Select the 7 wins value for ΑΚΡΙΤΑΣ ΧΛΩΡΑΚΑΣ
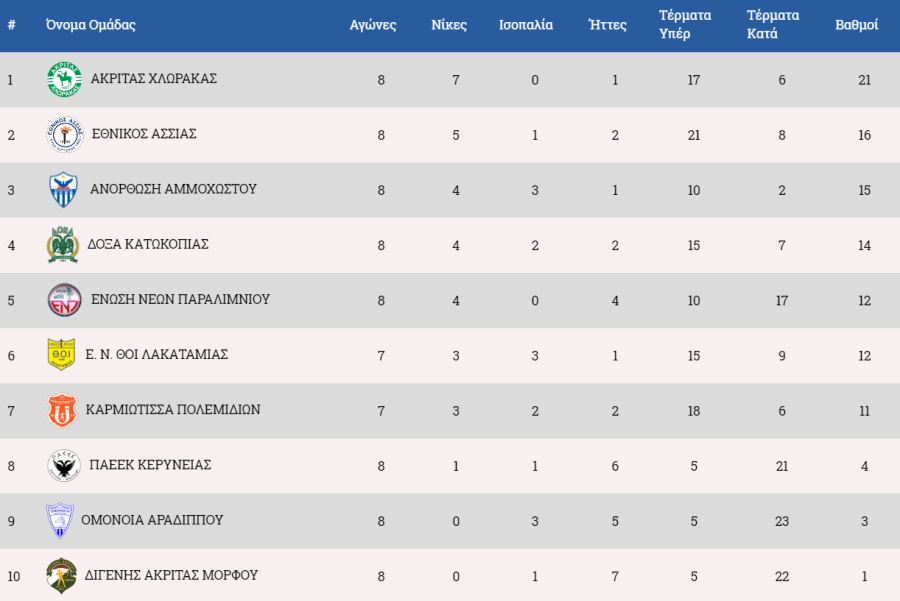This screenshot has height=601, width=900. (456, 80)
